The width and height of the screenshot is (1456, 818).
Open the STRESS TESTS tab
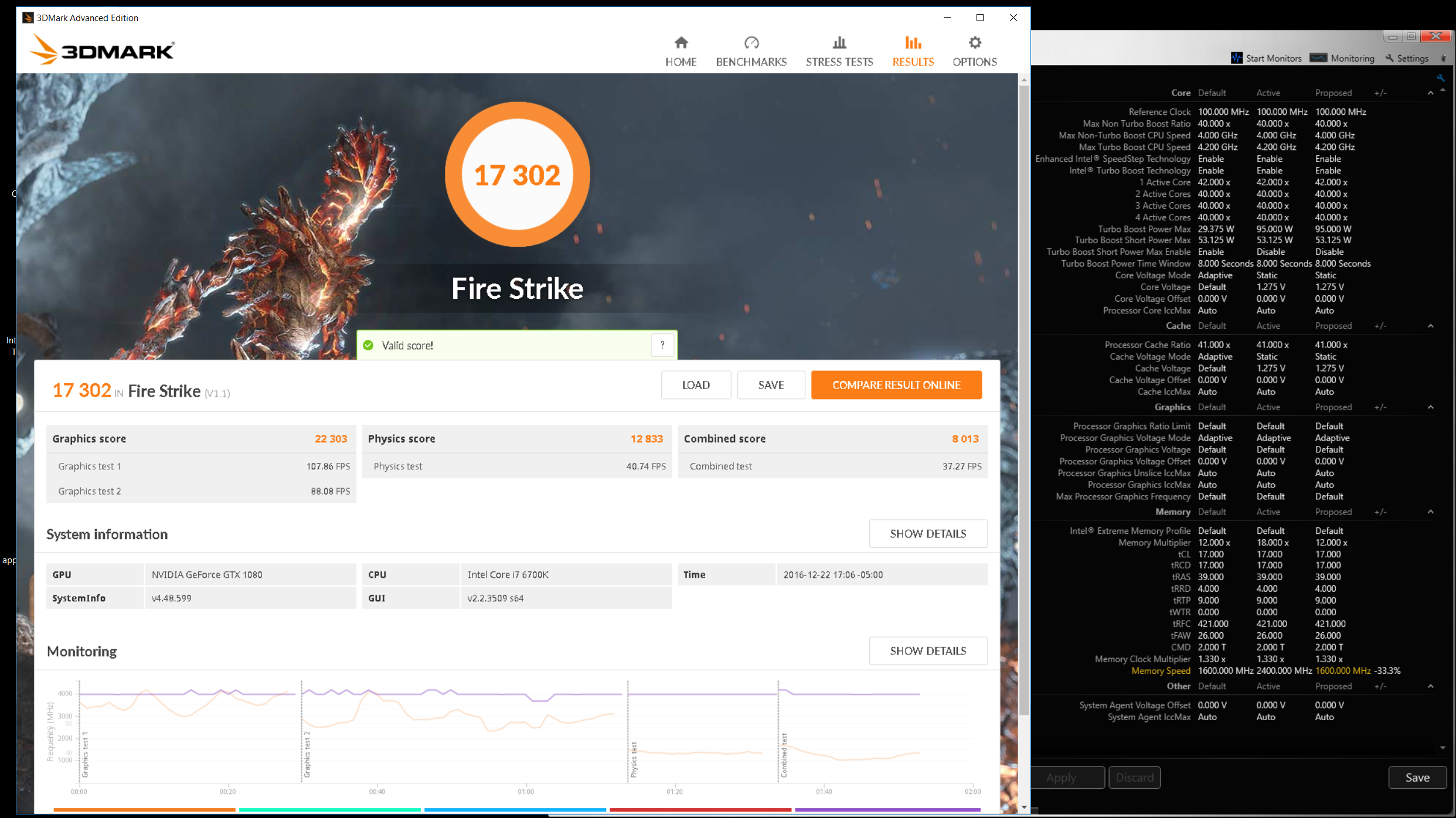pos(839,52)
